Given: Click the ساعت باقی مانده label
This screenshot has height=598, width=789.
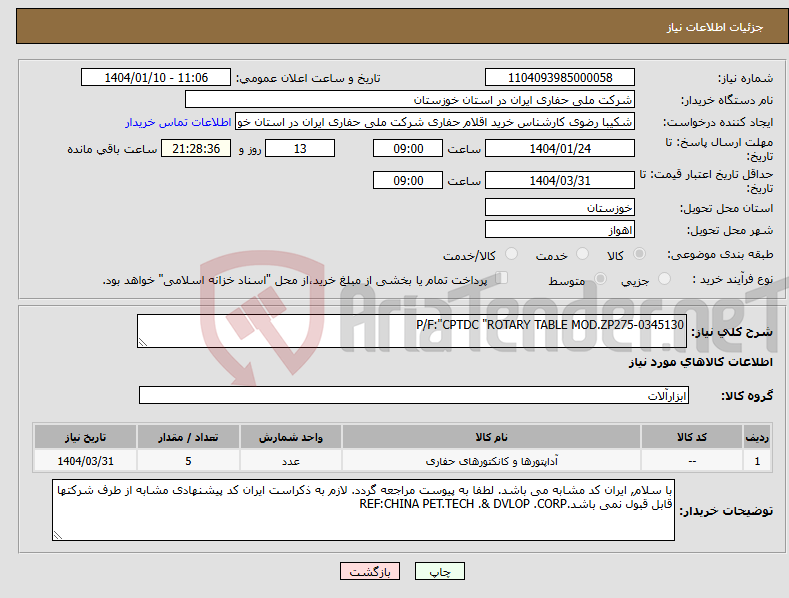Looking at the screenshot, I should [112, 149].
